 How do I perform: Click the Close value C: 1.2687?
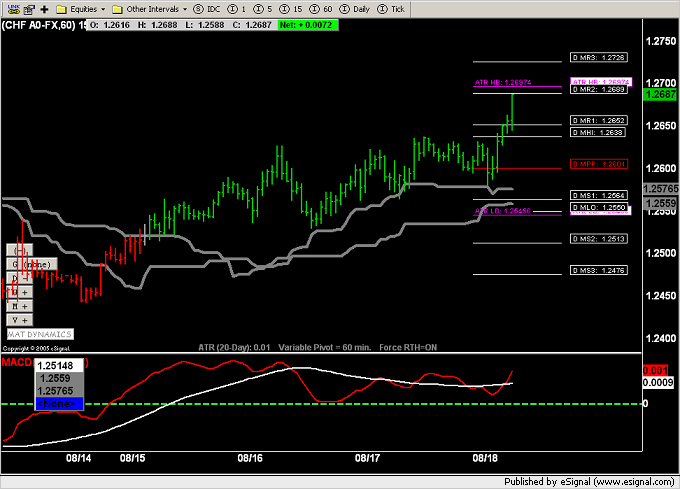pyautogui.click(x=252, y=25)
